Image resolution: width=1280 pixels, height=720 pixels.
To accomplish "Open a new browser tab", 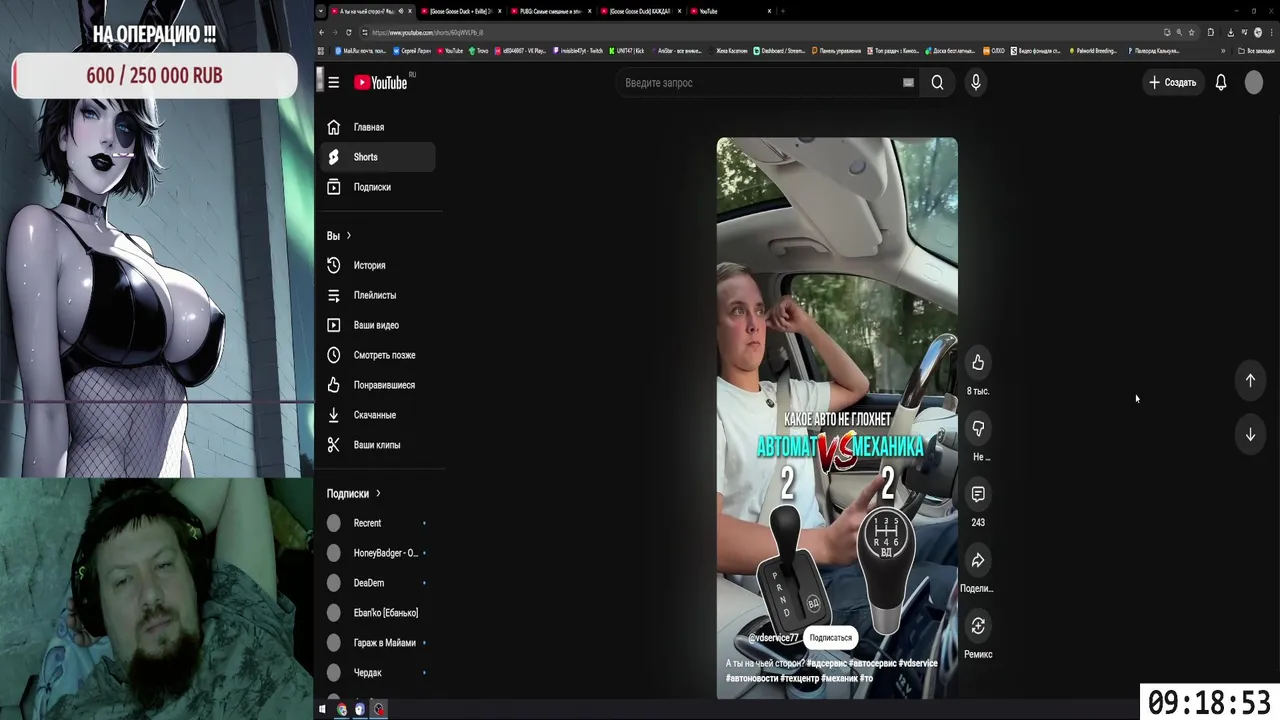I will (x=783, y=11).
